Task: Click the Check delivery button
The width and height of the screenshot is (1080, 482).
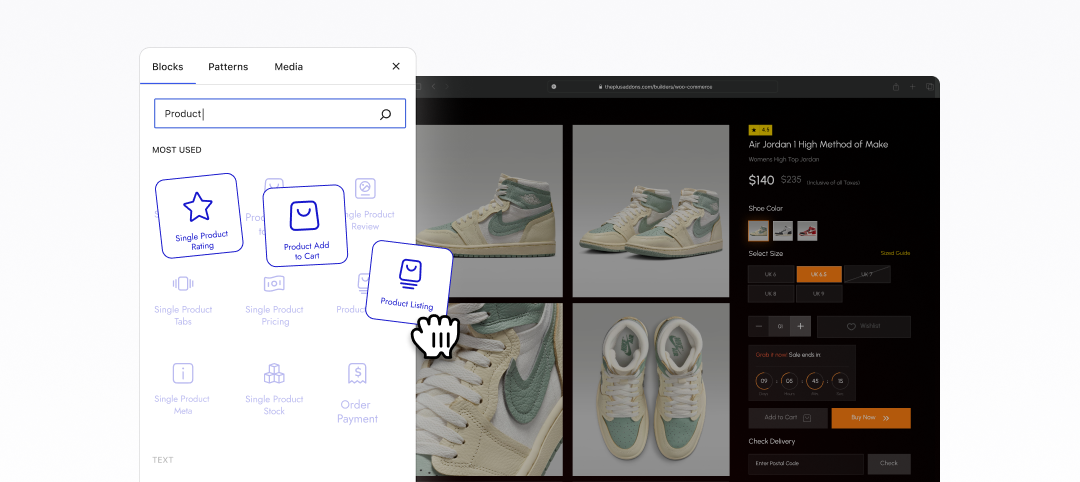Action: point(889,463)
